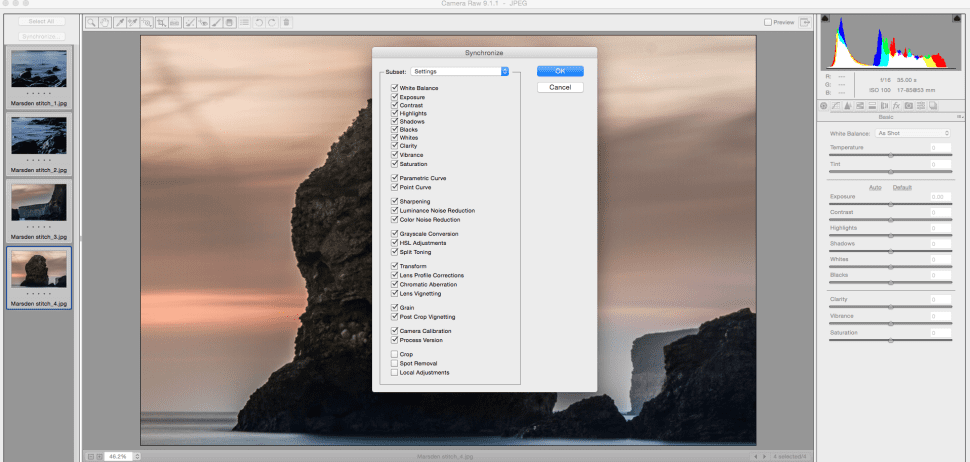Screen dimensions: 970x462
Task: Open White Balance As Shot dropdown
Action: (x=913, y=133)
